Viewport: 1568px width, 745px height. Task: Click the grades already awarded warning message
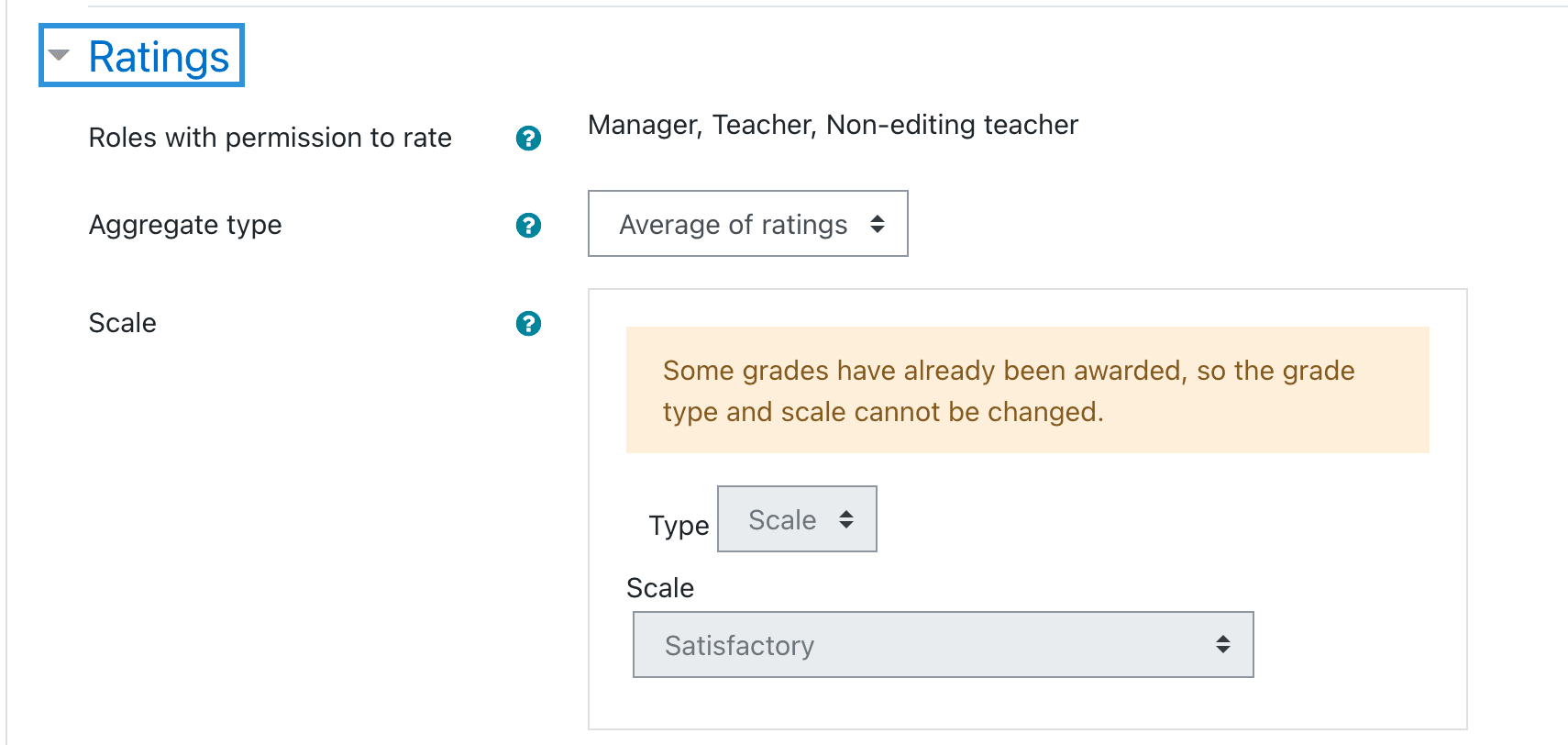[x=1028, y=390]
